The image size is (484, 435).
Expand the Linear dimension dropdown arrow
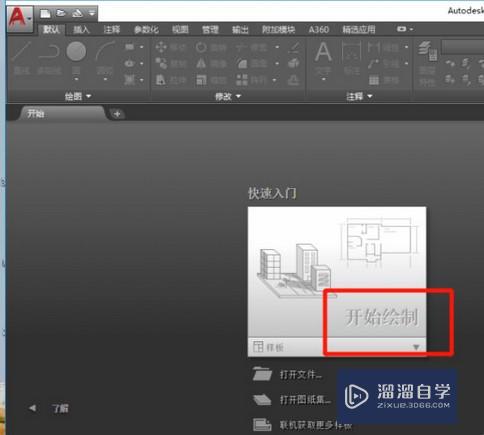[406, 47]
